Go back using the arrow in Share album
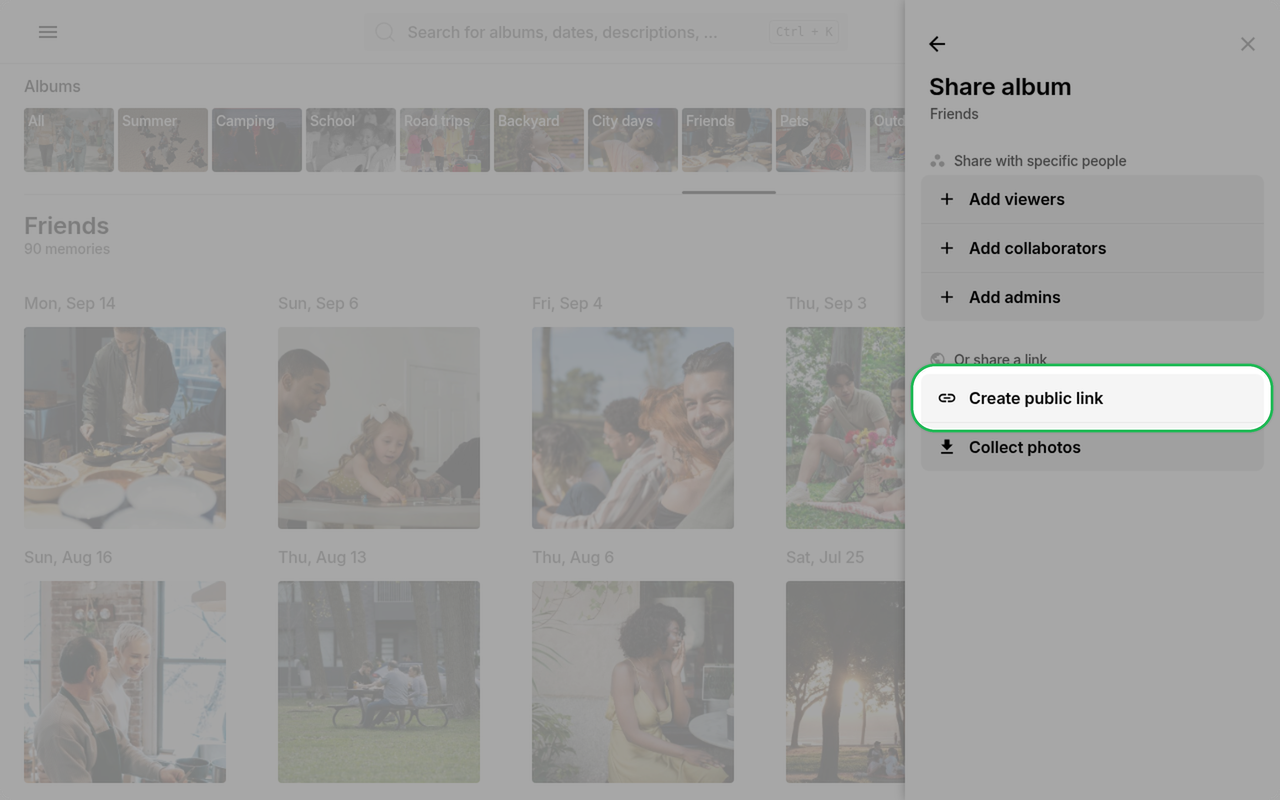The height and width of the screenshot is (800, 1280). (937, 44)
